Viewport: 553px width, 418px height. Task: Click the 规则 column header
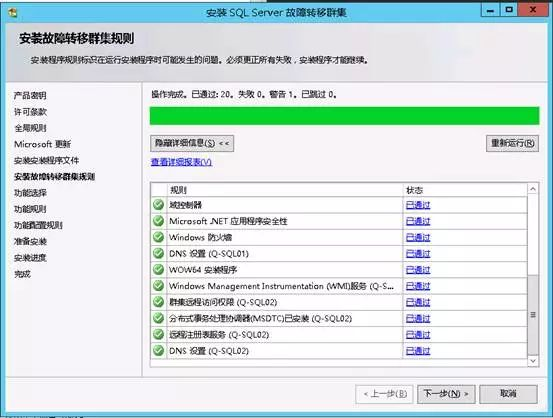pyautogui.click(x=285, y=190)
